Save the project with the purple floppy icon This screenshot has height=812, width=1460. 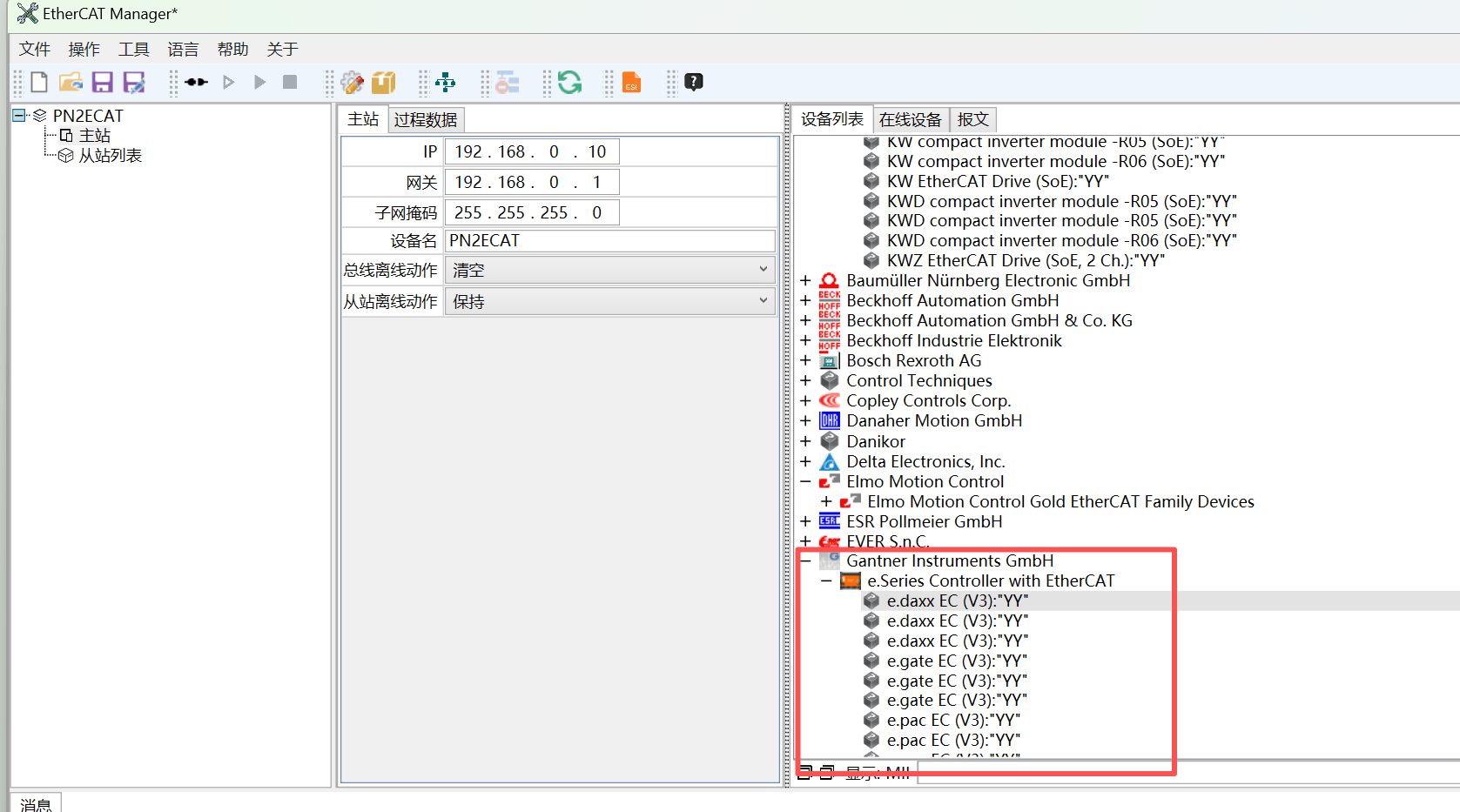click(x=103, y=83)
